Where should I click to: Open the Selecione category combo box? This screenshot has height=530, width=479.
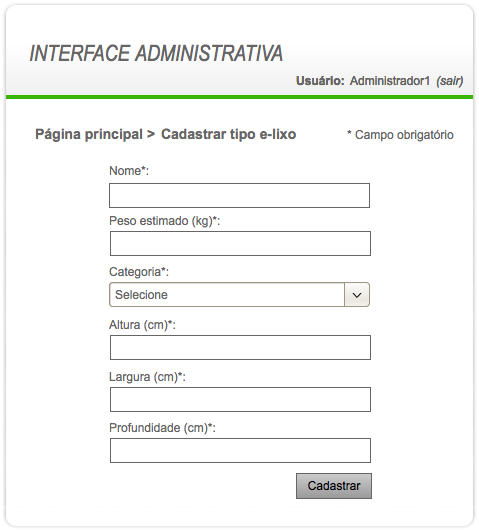click(239, 295)
